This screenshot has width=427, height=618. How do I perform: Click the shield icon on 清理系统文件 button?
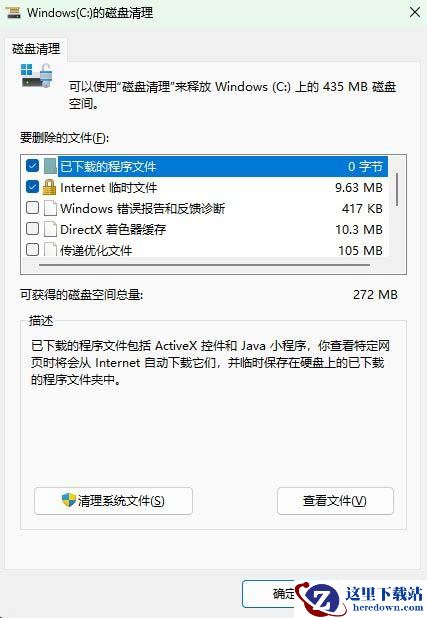pos(69,500)
